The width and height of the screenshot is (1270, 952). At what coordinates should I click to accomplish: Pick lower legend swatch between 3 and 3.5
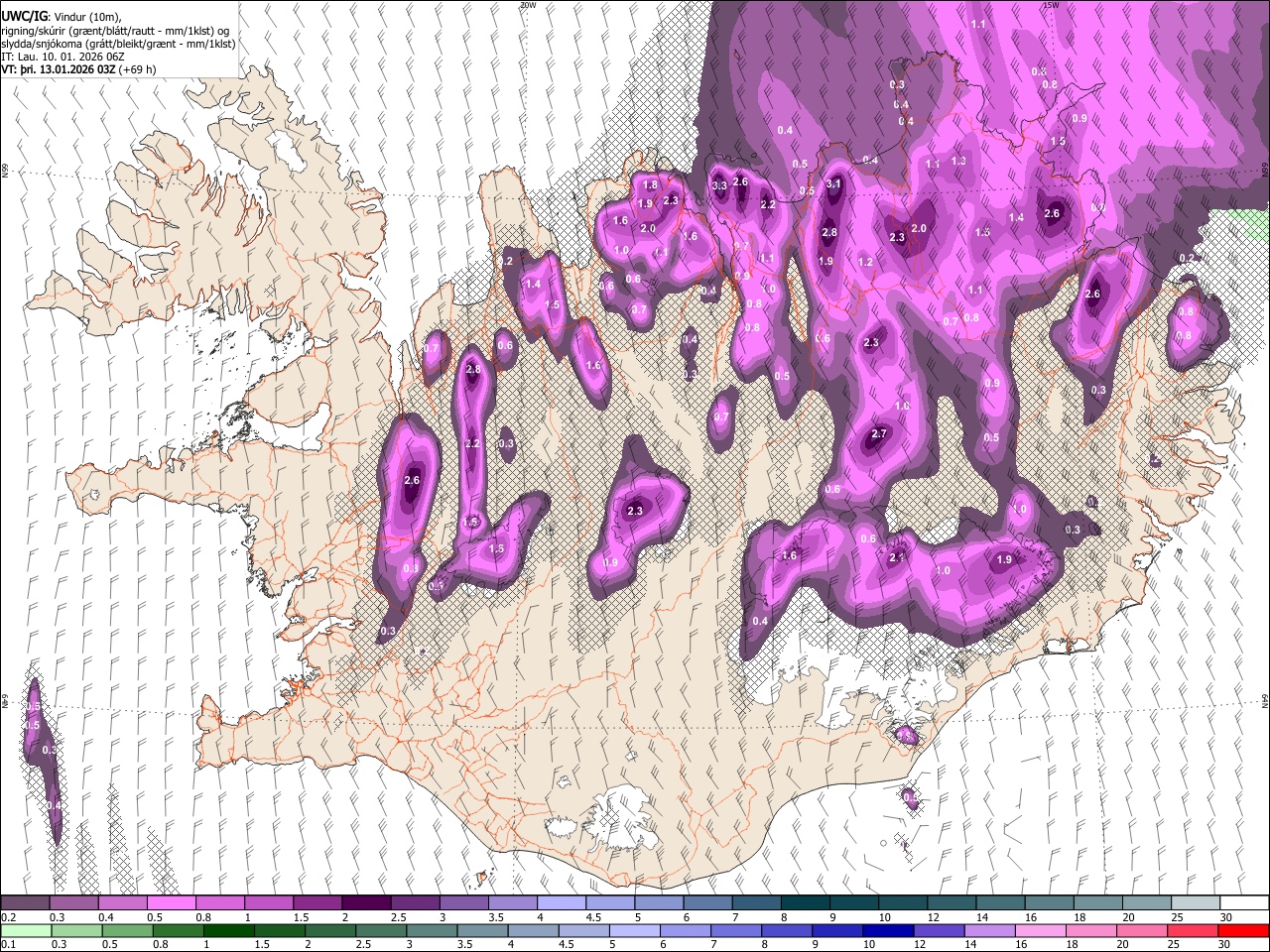tap(432, 930)
